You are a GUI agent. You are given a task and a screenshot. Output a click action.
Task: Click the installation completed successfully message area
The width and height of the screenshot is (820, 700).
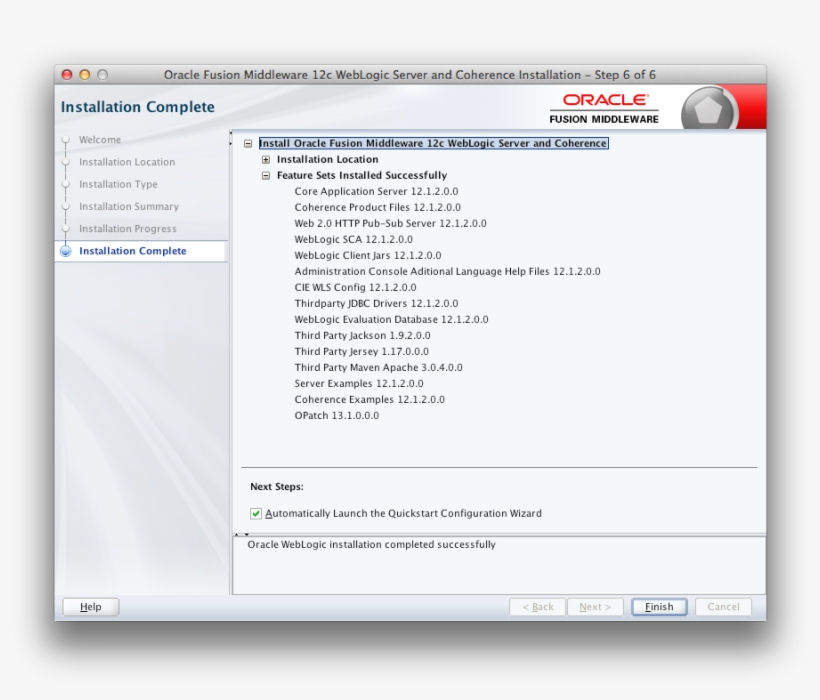pyautogui.click(x=498, y=565)
